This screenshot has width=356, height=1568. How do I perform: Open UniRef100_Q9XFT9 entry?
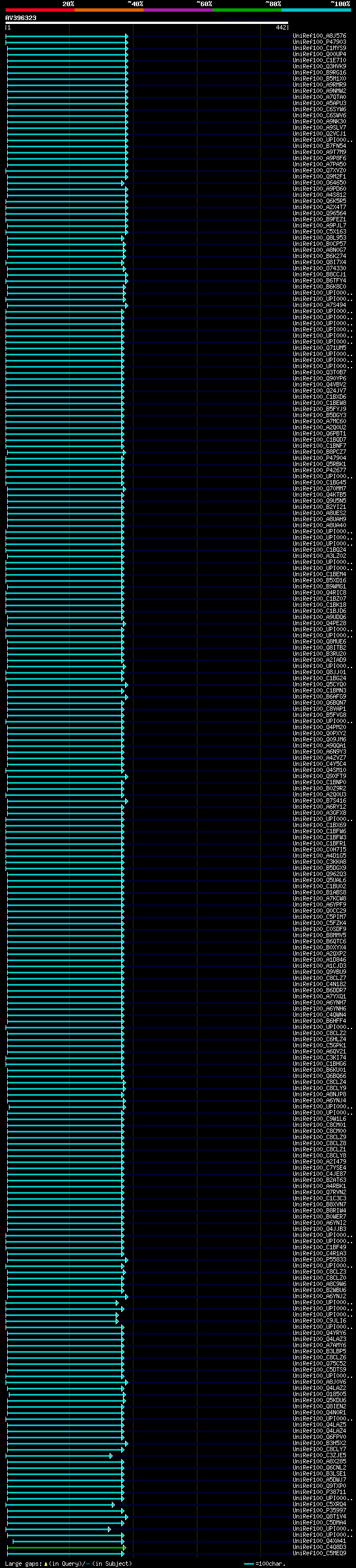(x=319, y=776)
